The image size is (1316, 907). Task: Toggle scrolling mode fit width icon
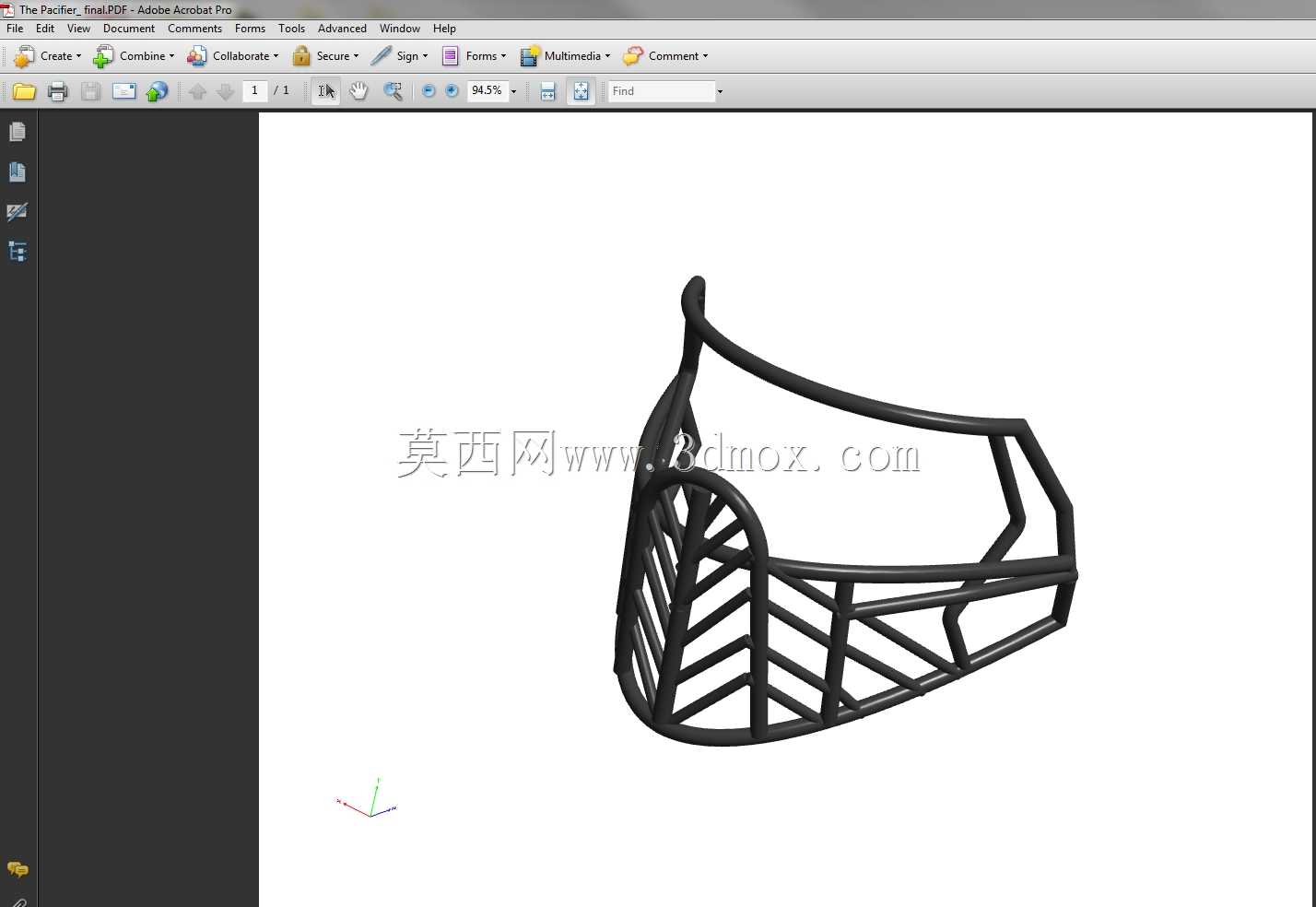[547, 91]
